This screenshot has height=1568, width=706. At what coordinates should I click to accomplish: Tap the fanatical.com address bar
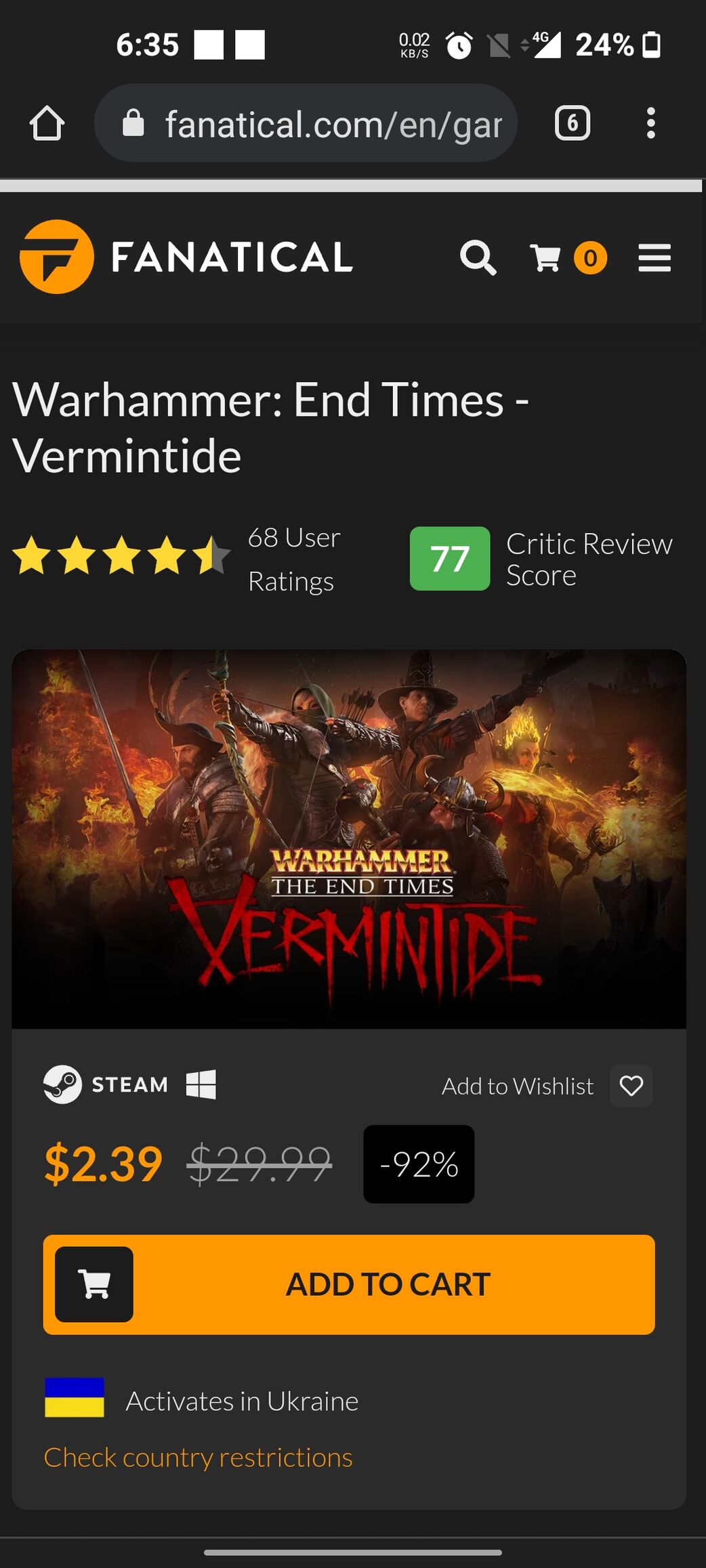pyautogui.click(x=306, y=123)
